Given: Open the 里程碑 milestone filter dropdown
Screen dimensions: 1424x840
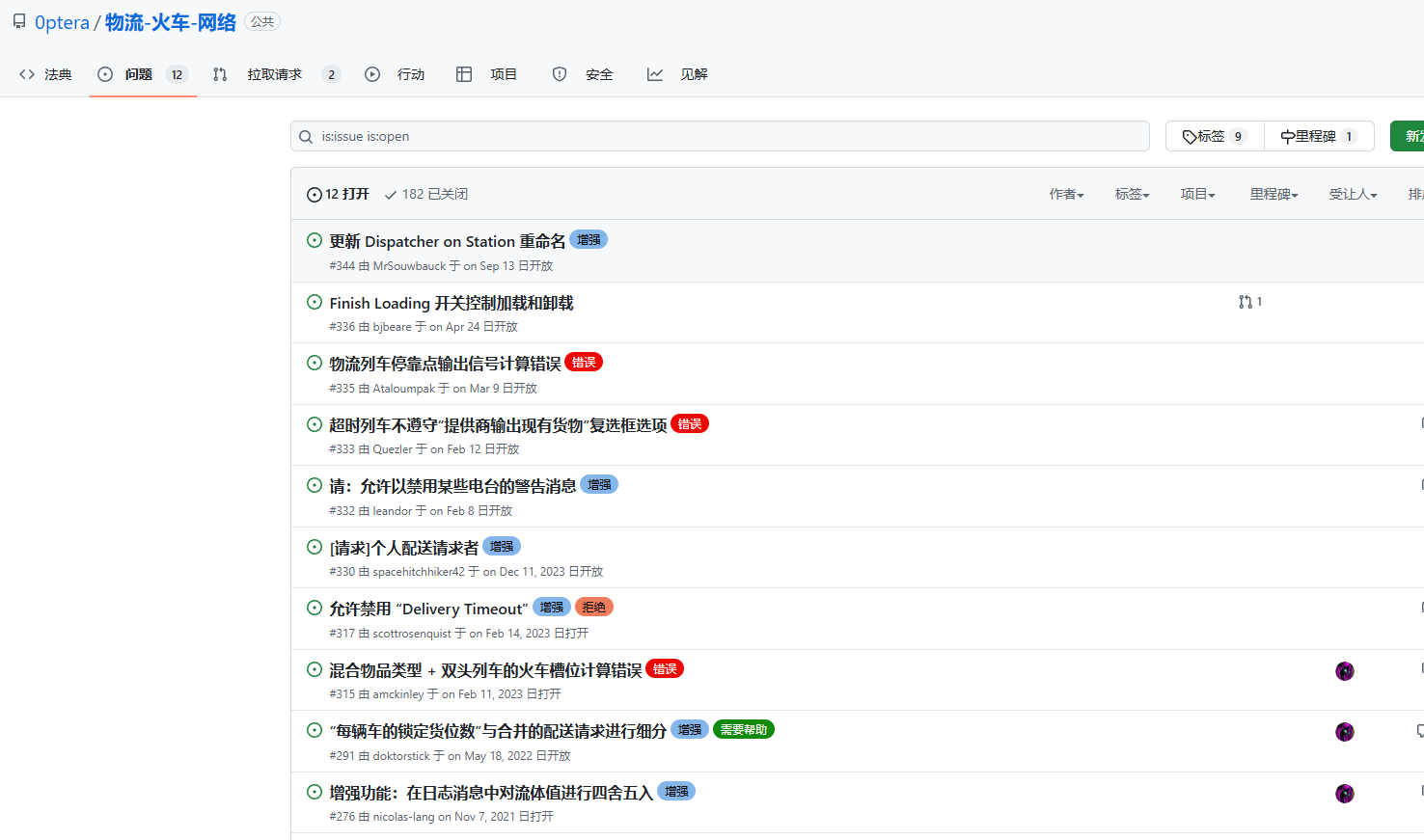Looking at the screenshot, I should coord(1273,194).
